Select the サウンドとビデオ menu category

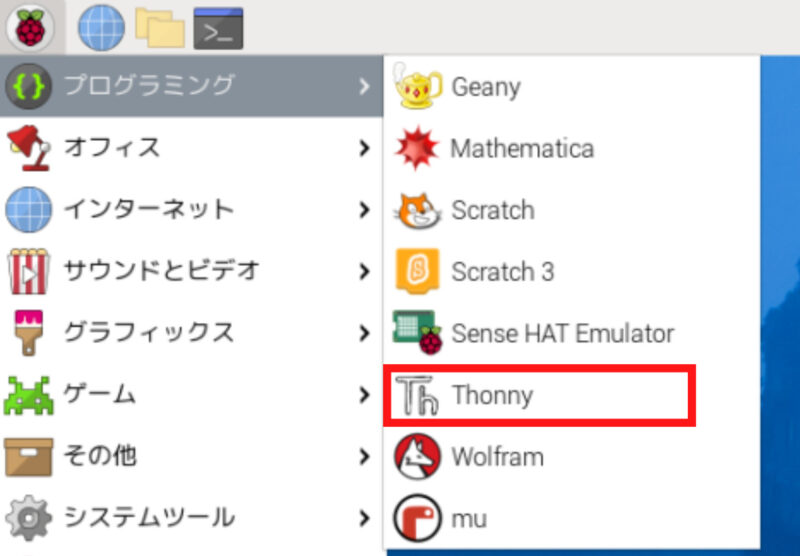pos(191,271)
